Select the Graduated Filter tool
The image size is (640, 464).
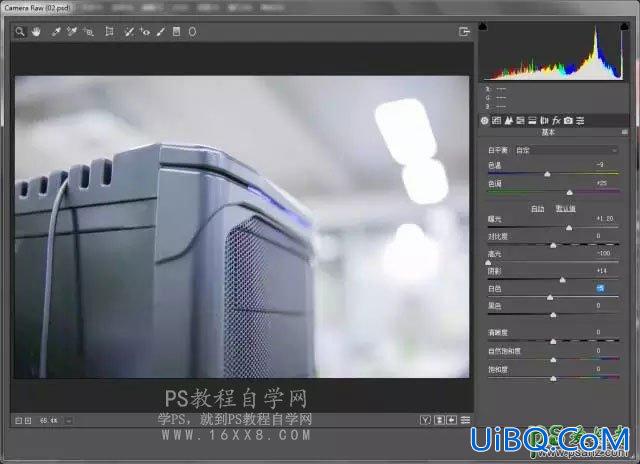click(x=176, y=31)
